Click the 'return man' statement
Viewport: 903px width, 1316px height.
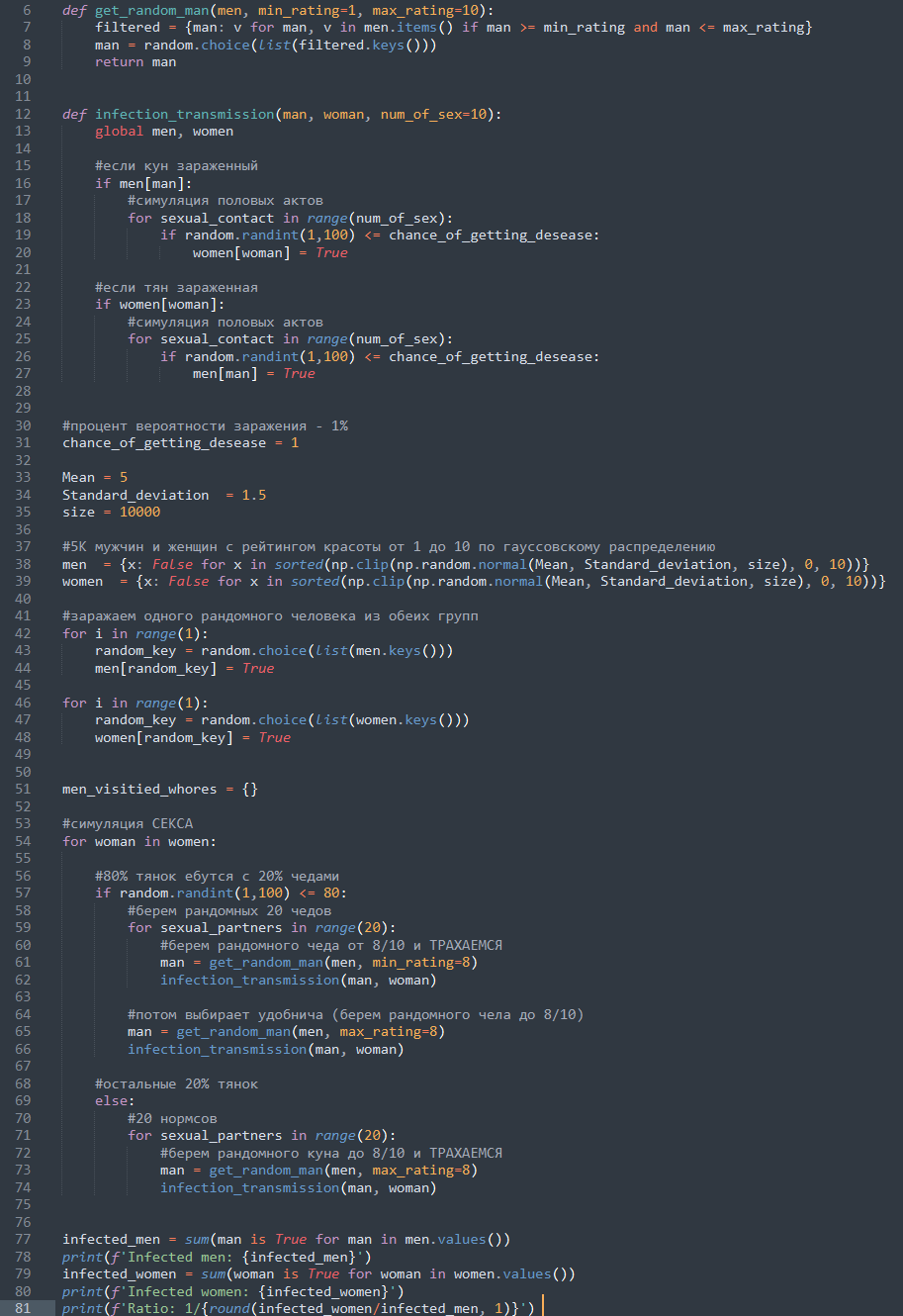(x=135, y=61)
